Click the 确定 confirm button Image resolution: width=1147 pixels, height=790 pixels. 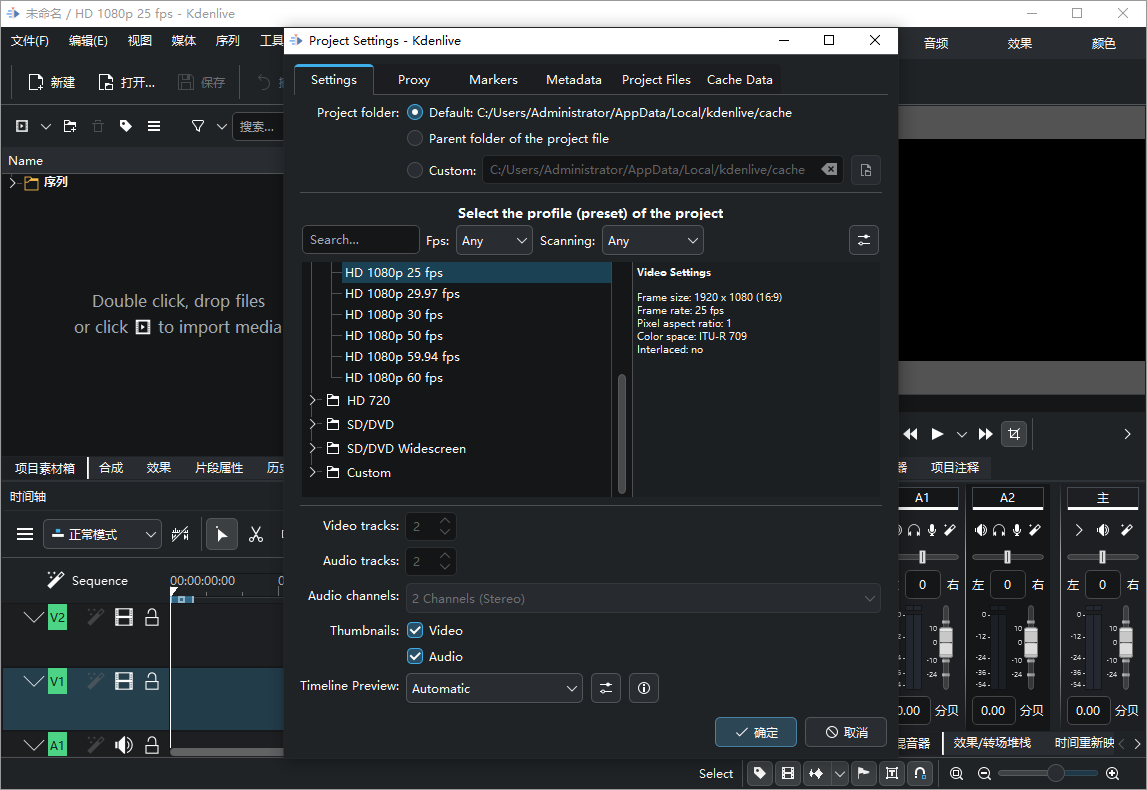click(756, 732)
